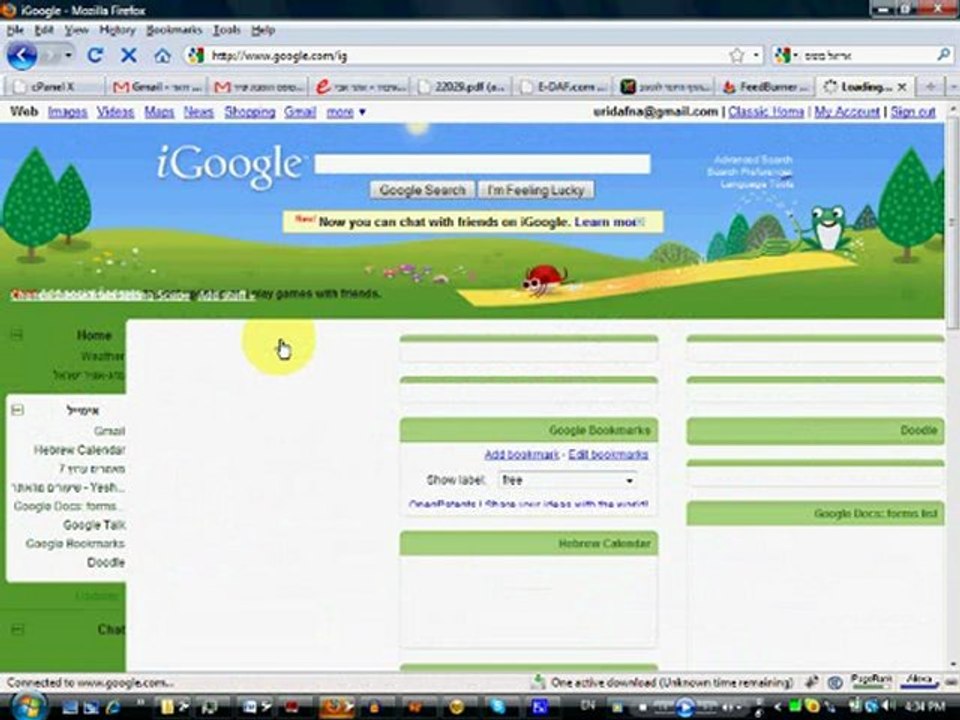Click the Alexa indicator in the status bar

919,680
